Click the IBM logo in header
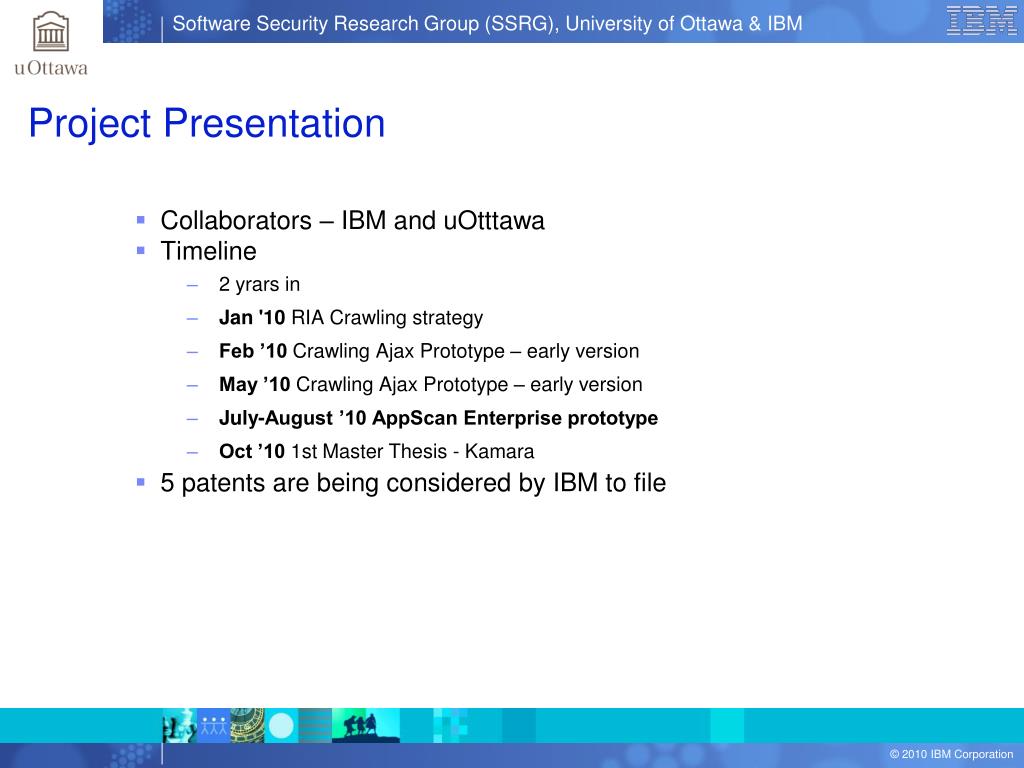The image size is (1024, 768). point(981,20)
